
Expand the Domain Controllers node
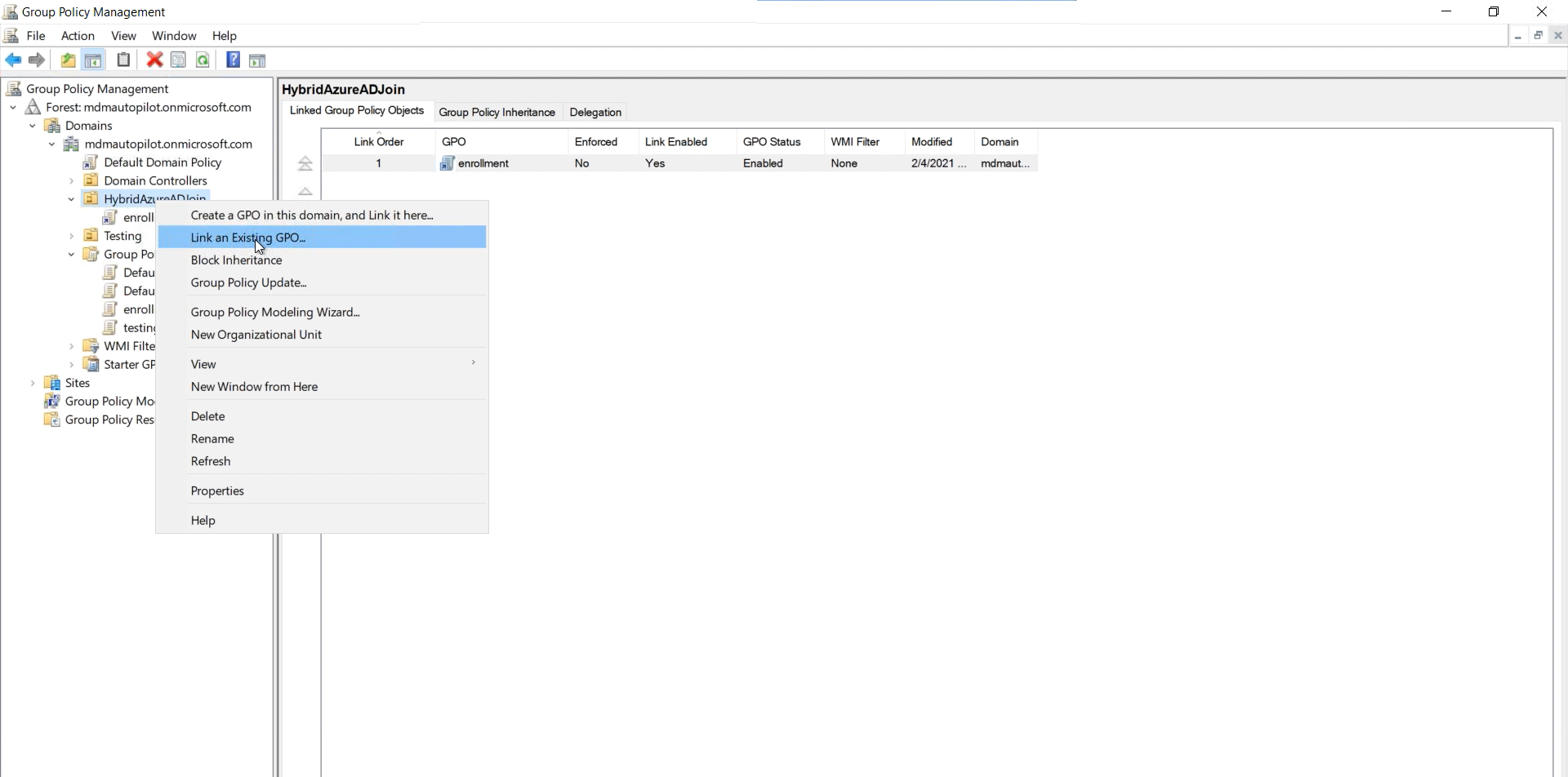pyautogui.click(x=71, y=180)
